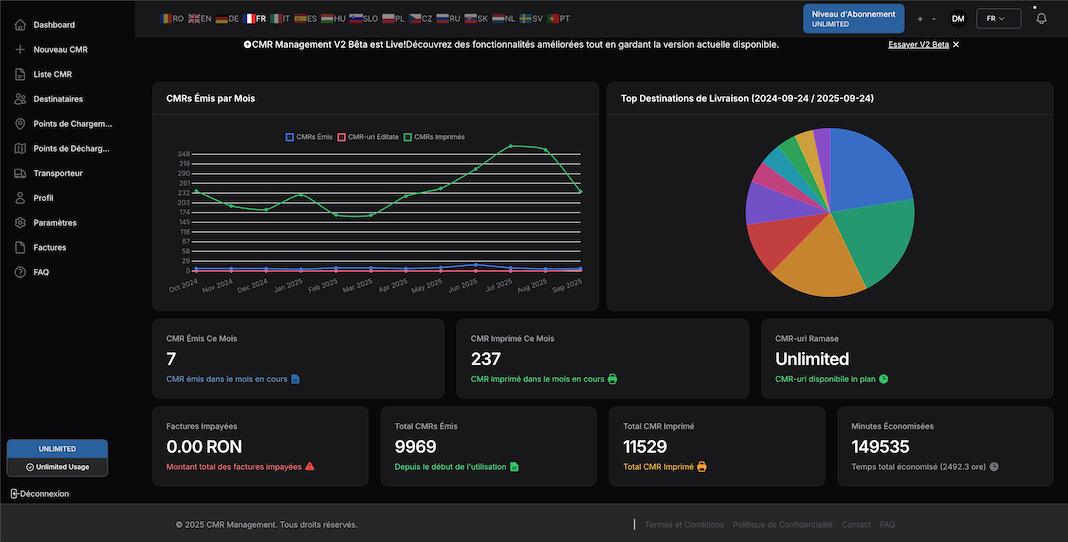Toggle CMRs Imprimés legend series
Viewport: 1068px width, 542px height.
[x=433, y=137]
